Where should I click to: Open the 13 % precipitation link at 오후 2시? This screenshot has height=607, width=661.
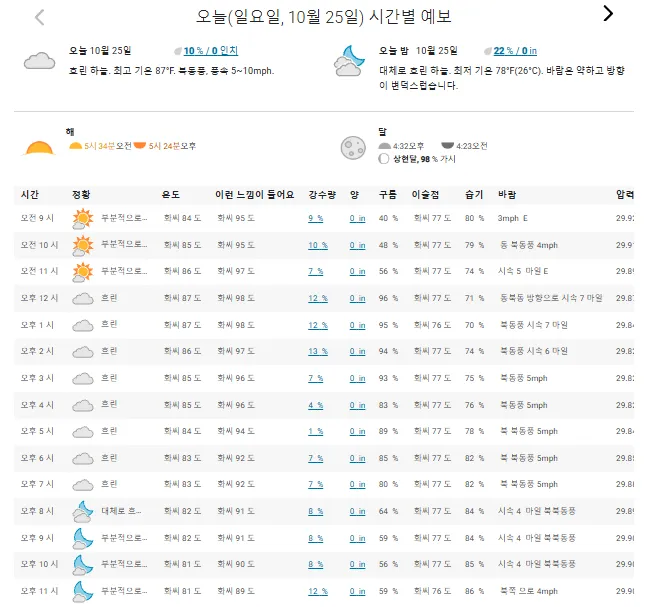pyautogui.click(x=317, y=352)
